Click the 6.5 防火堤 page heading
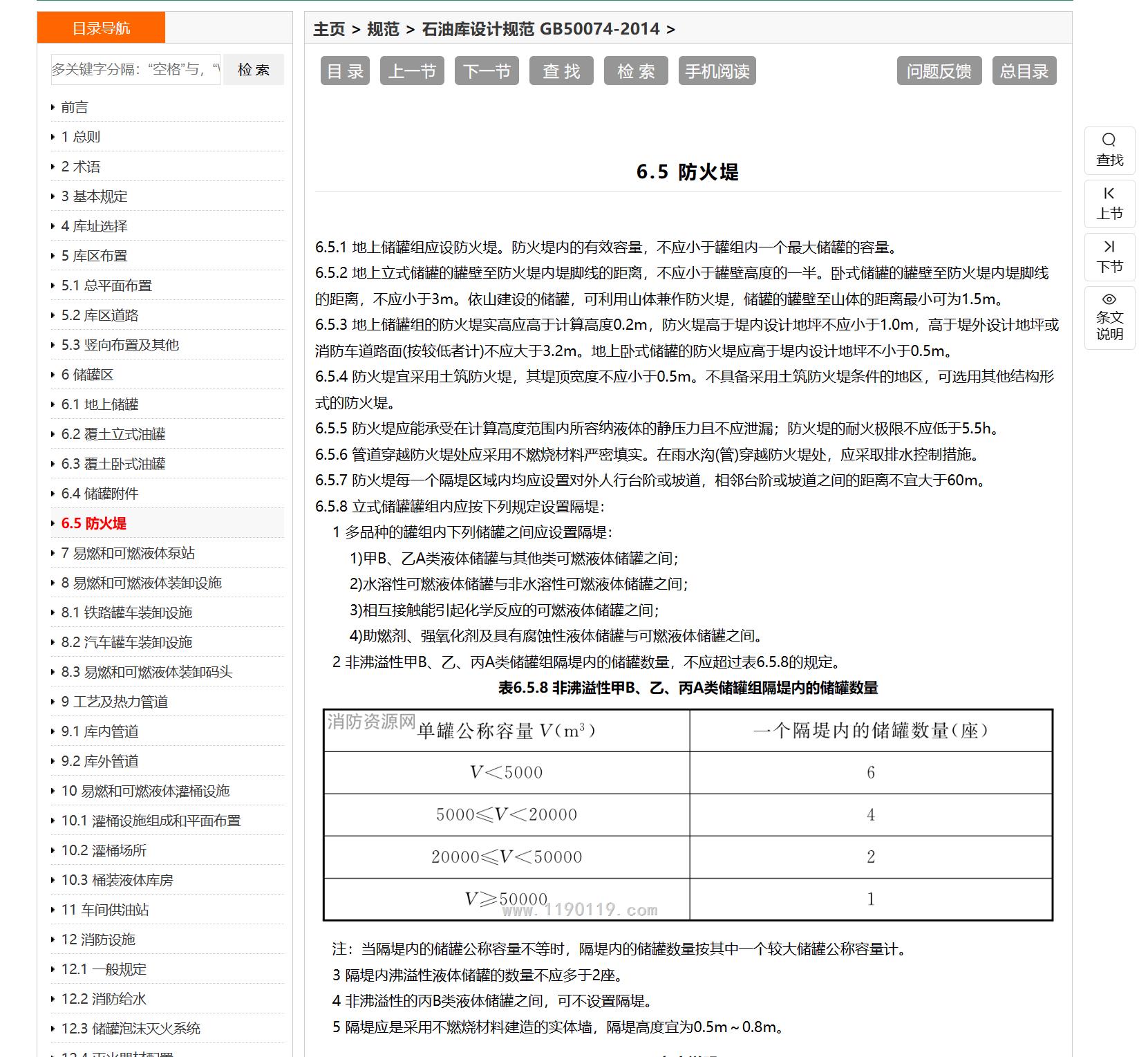The image size is (1148, 1057). point(688,172)
